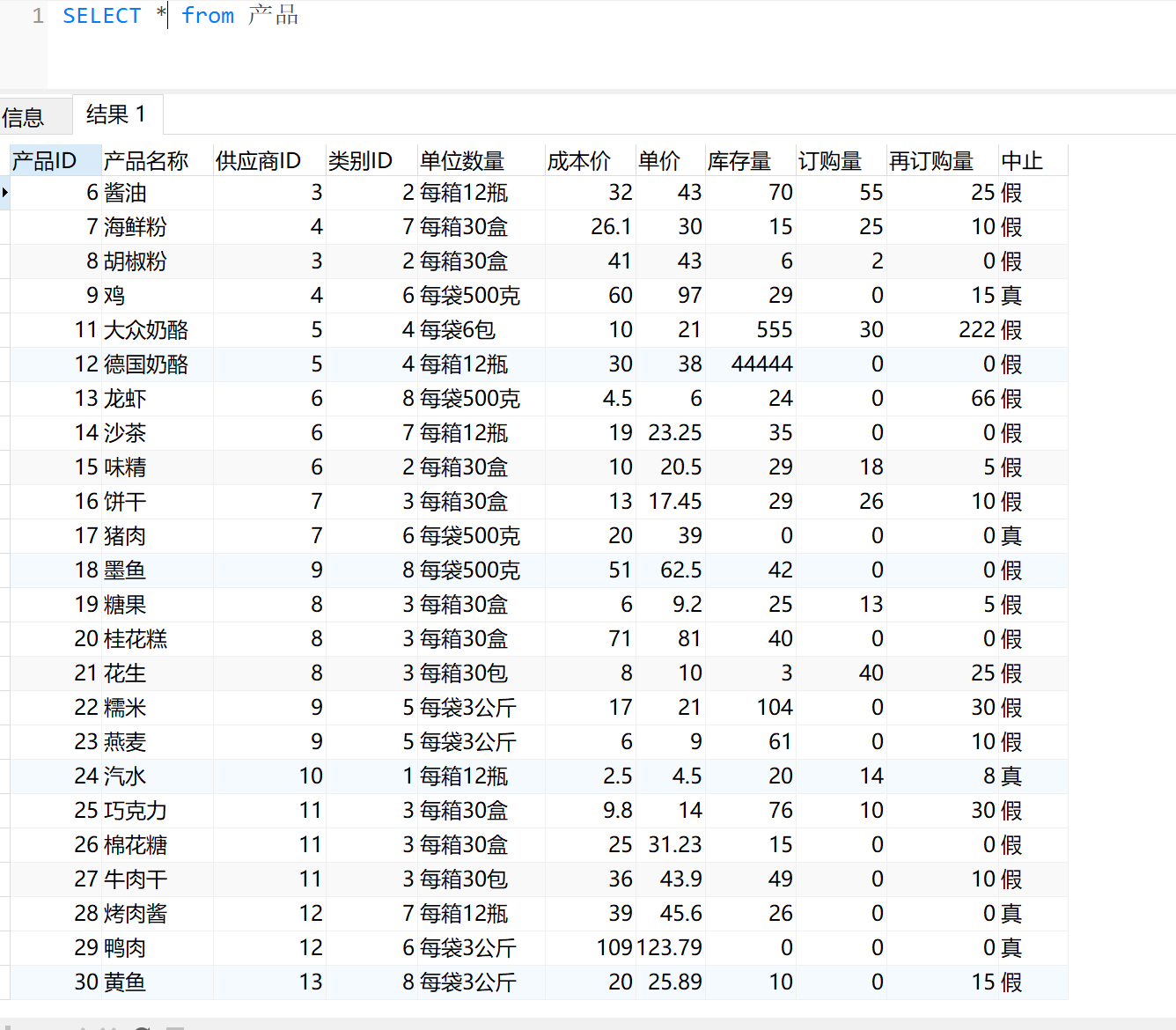Click the 产品ID column header
Viewport: 1176px width, 1030px height.
55,161
